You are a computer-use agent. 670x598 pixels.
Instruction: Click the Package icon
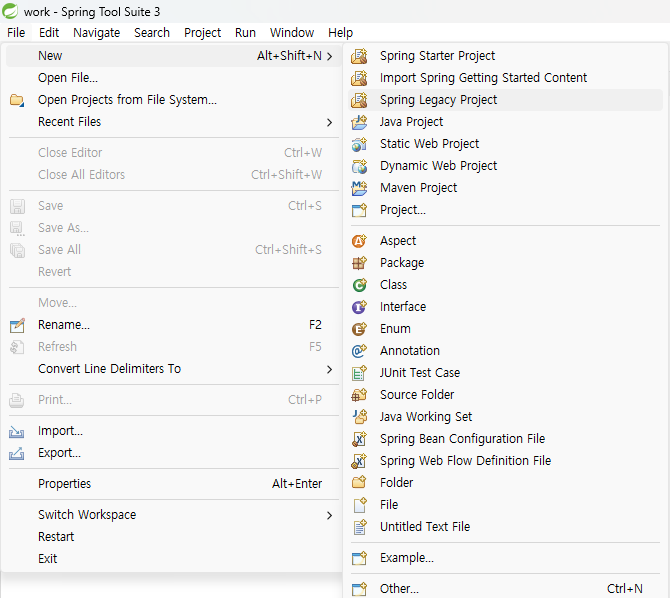[x=359, y=263]
